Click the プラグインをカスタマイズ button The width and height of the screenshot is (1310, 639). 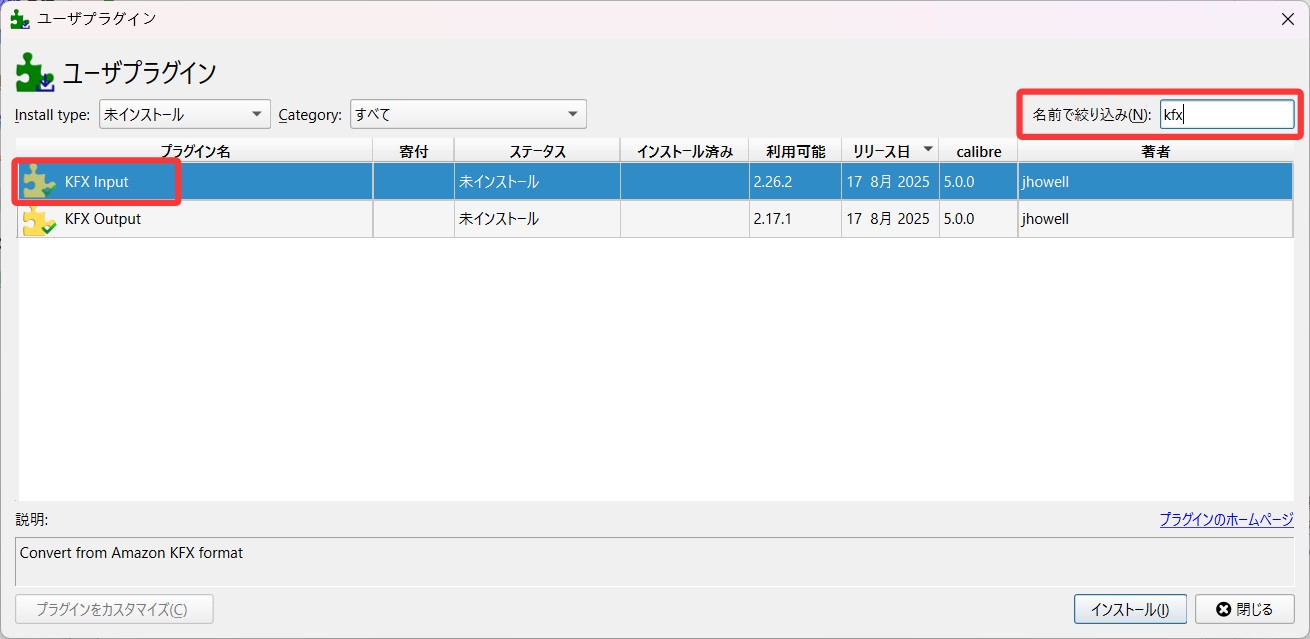tap(114, 609)
